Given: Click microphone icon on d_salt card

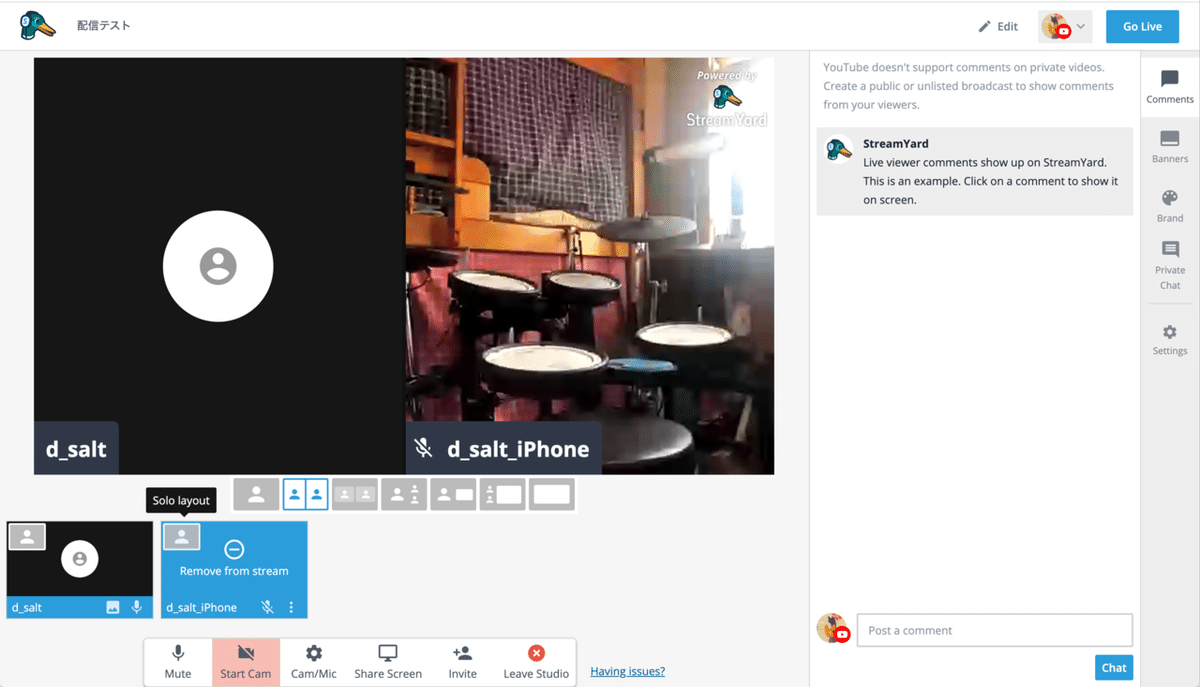Looking at the screenshot, I should pyautogui.click(x=137, y=607).
